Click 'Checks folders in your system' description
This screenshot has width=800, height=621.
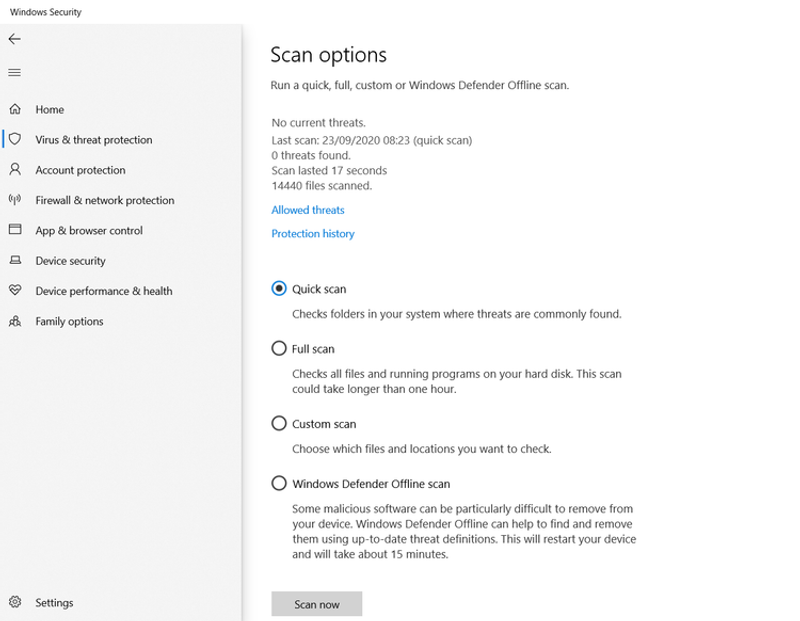click(457, 314)
